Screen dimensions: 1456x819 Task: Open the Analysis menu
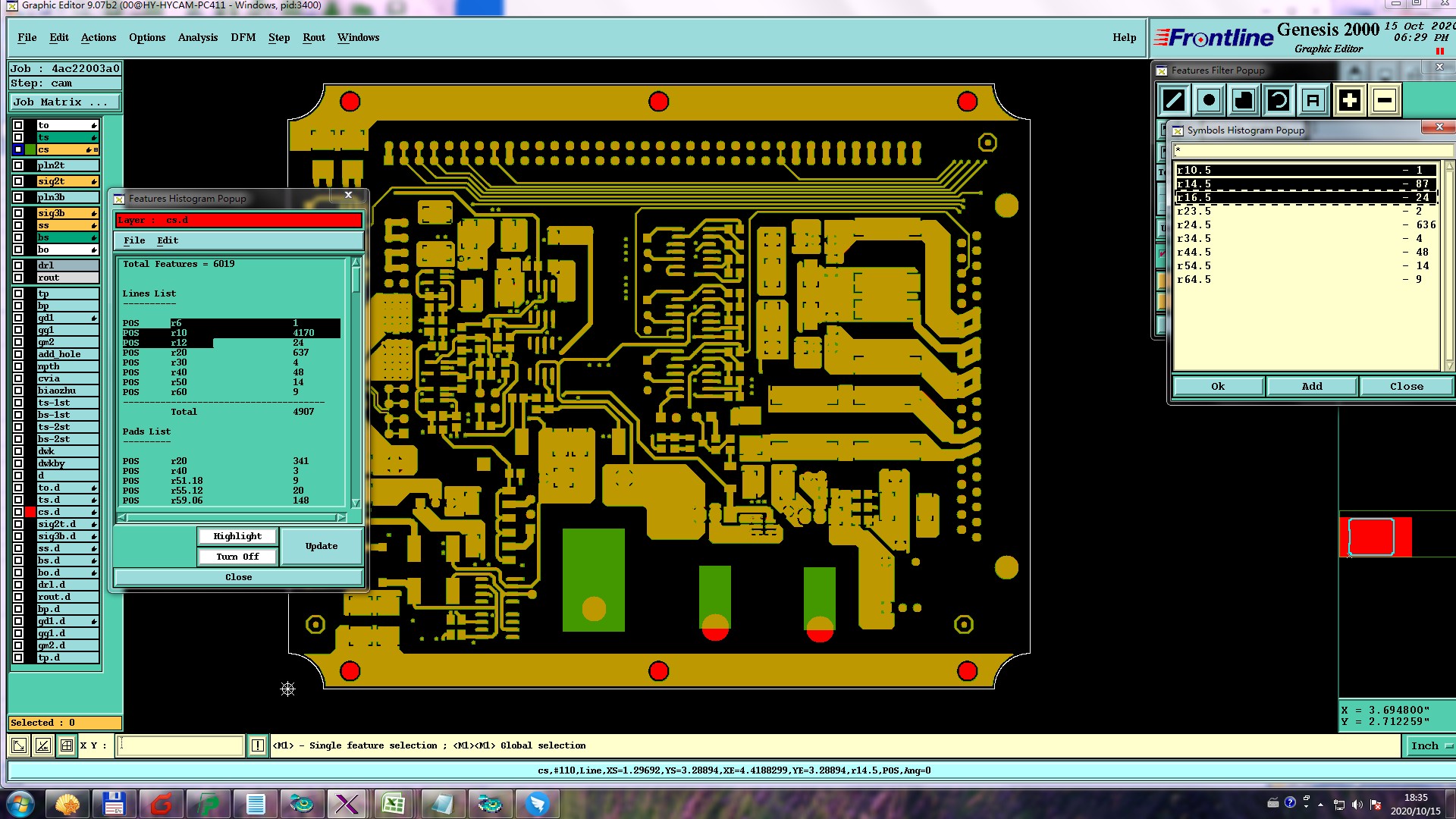197,37
